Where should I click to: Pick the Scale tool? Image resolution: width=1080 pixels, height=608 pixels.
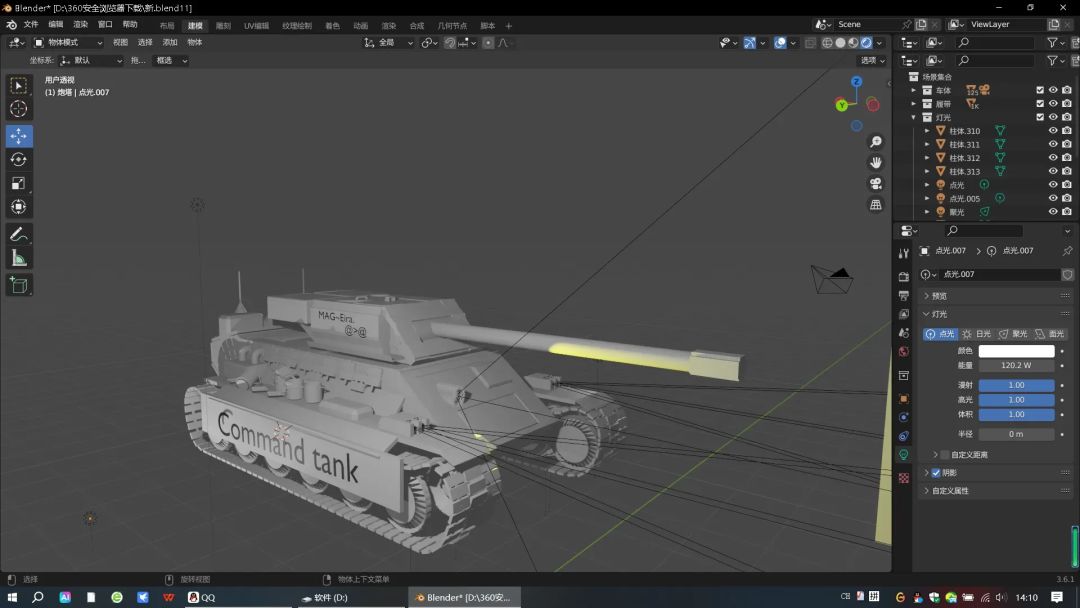pyautogui.click(x=19, y=183)
